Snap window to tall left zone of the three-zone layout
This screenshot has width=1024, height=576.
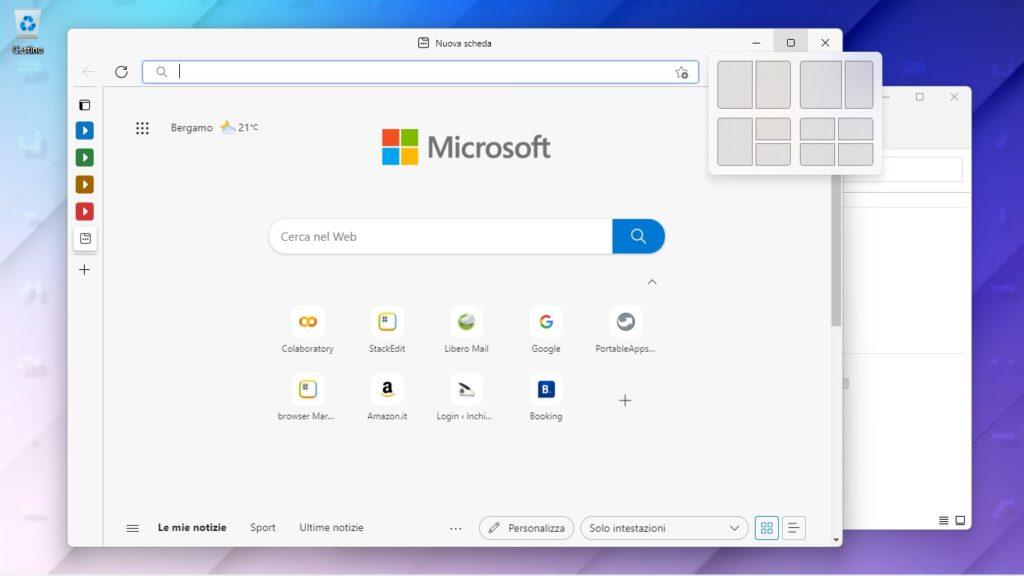click(x=735, y=142)
